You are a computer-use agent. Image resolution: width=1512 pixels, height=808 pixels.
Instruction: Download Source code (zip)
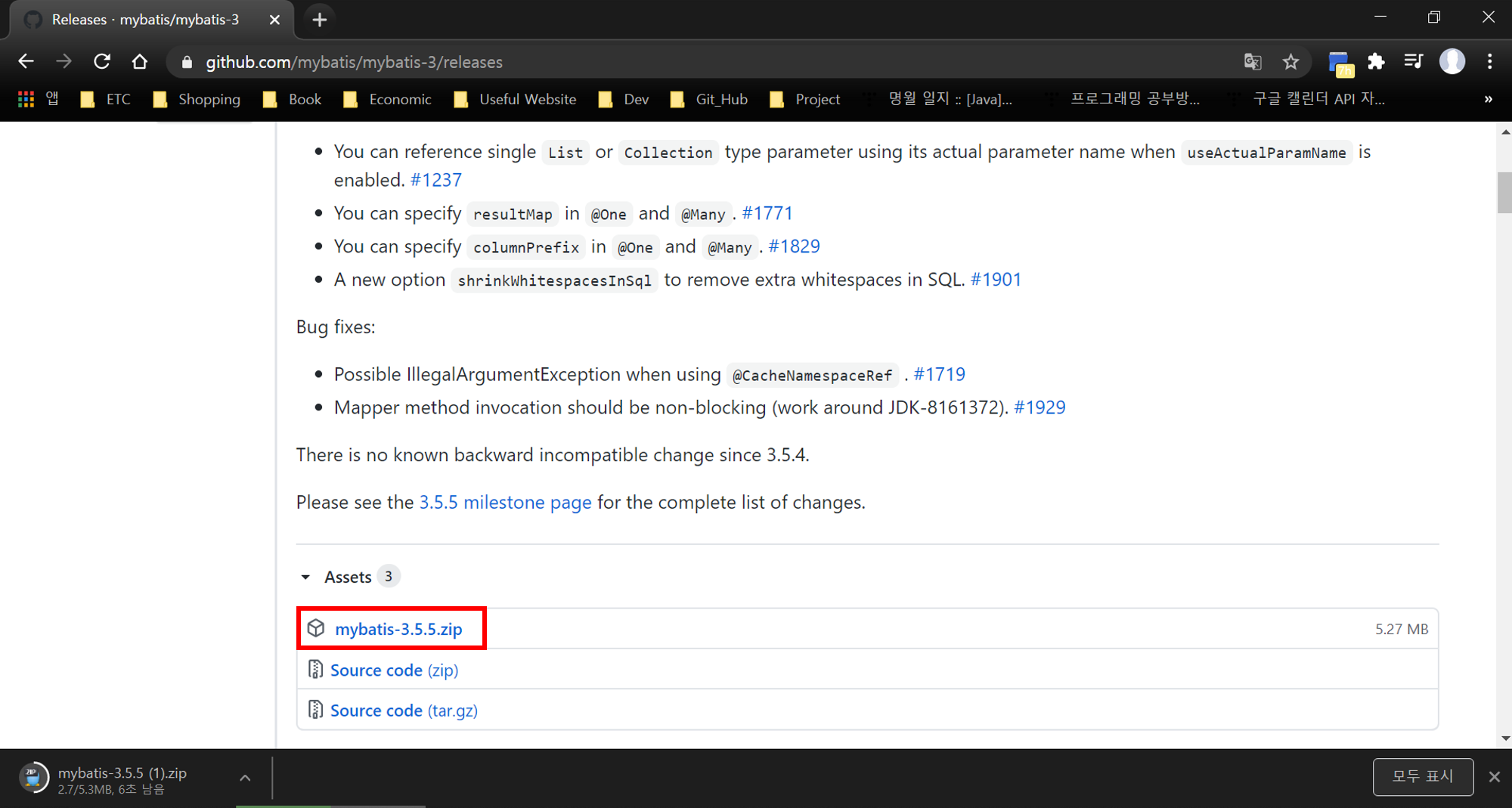pos(394,670)
